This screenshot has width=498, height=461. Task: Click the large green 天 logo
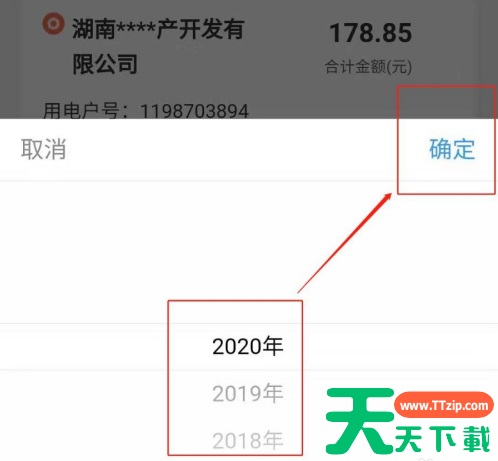pyautogui.click(x=360, y=421)
